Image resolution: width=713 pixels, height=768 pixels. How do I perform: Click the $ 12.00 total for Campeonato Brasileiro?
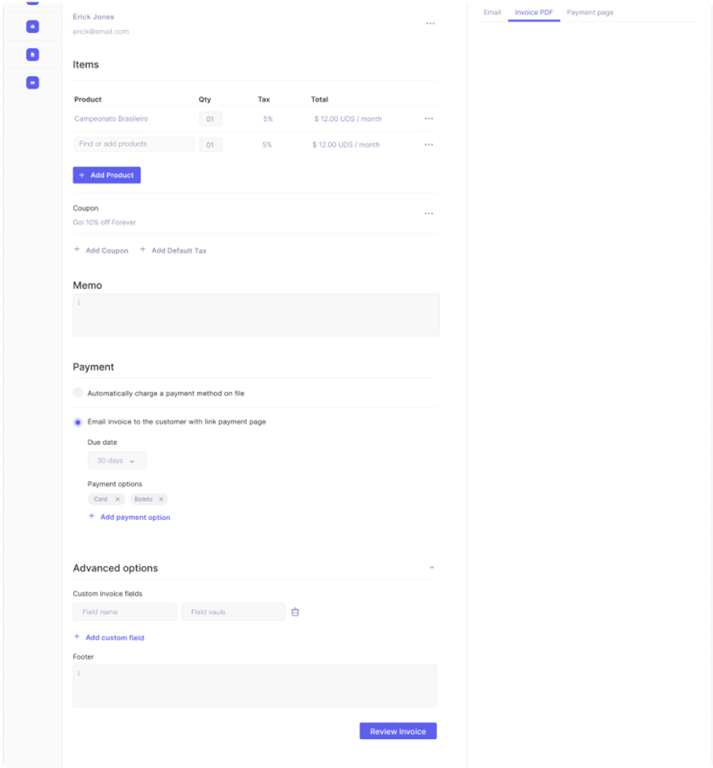[x=348, y=119]
